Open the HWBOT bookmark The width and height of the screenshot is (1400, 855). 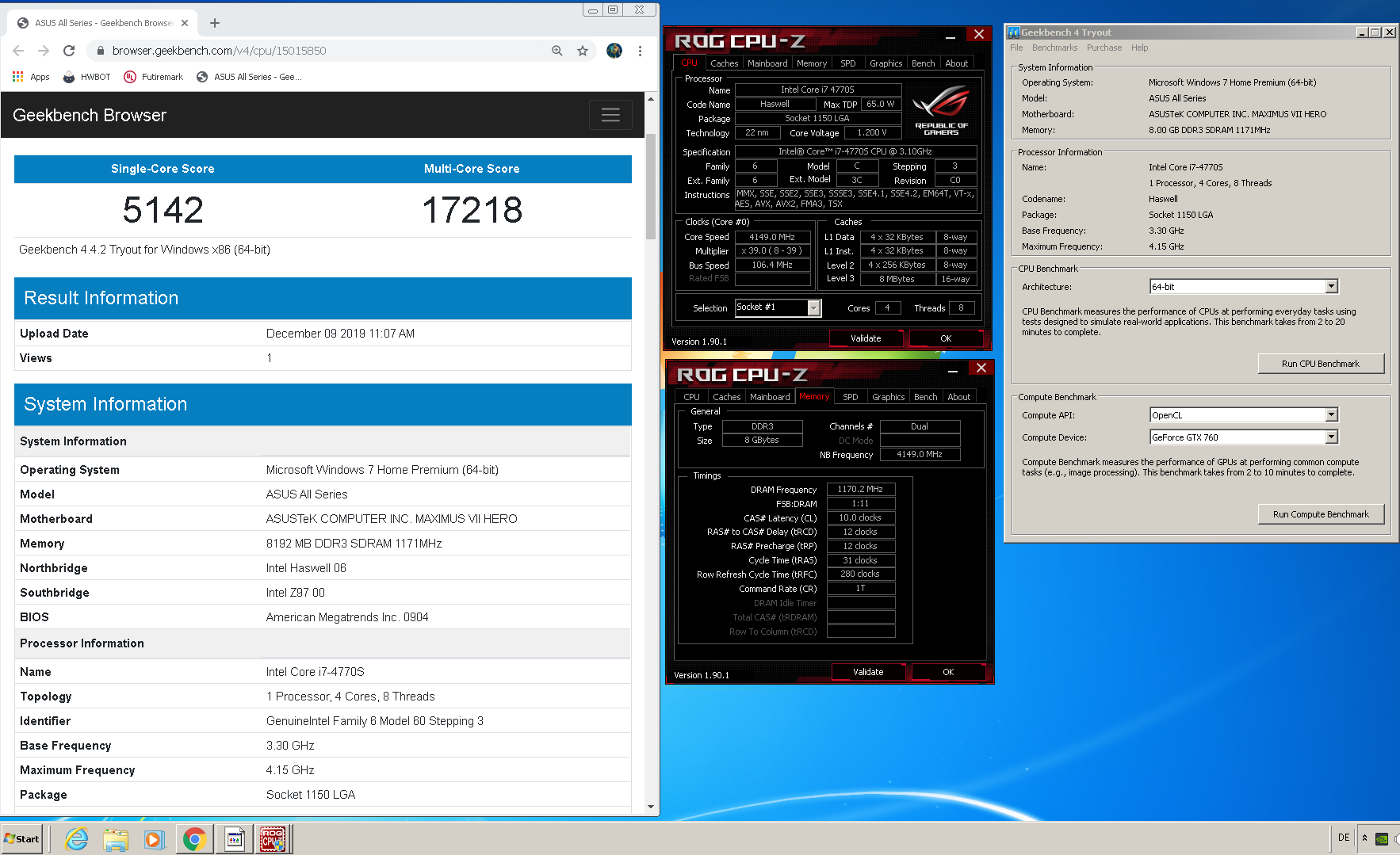[x=86, y=77]
